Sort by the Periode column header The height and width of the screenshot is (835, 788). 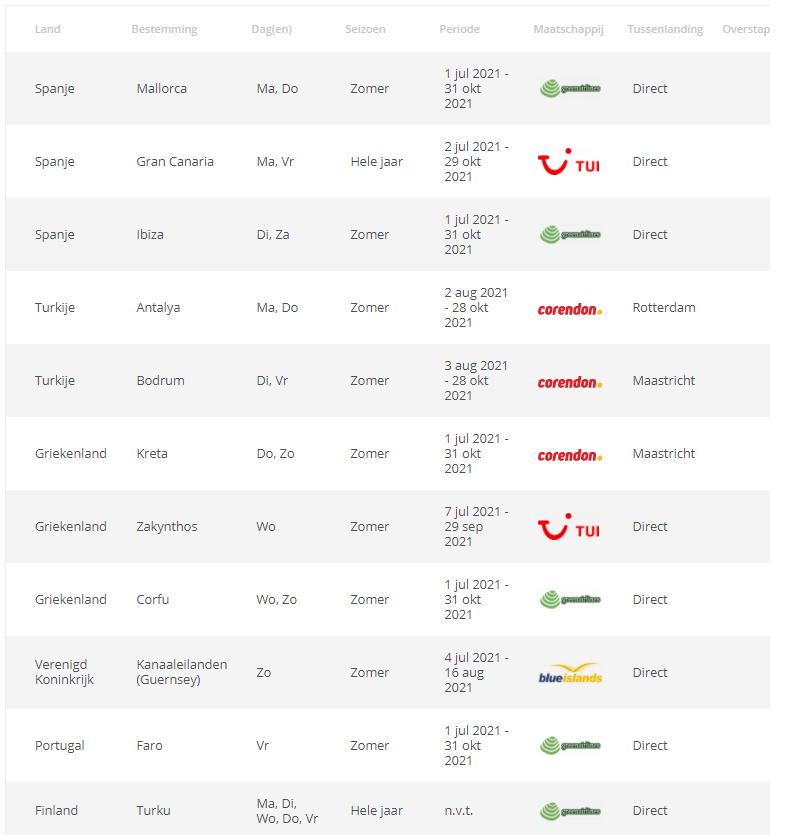point(459,29)
